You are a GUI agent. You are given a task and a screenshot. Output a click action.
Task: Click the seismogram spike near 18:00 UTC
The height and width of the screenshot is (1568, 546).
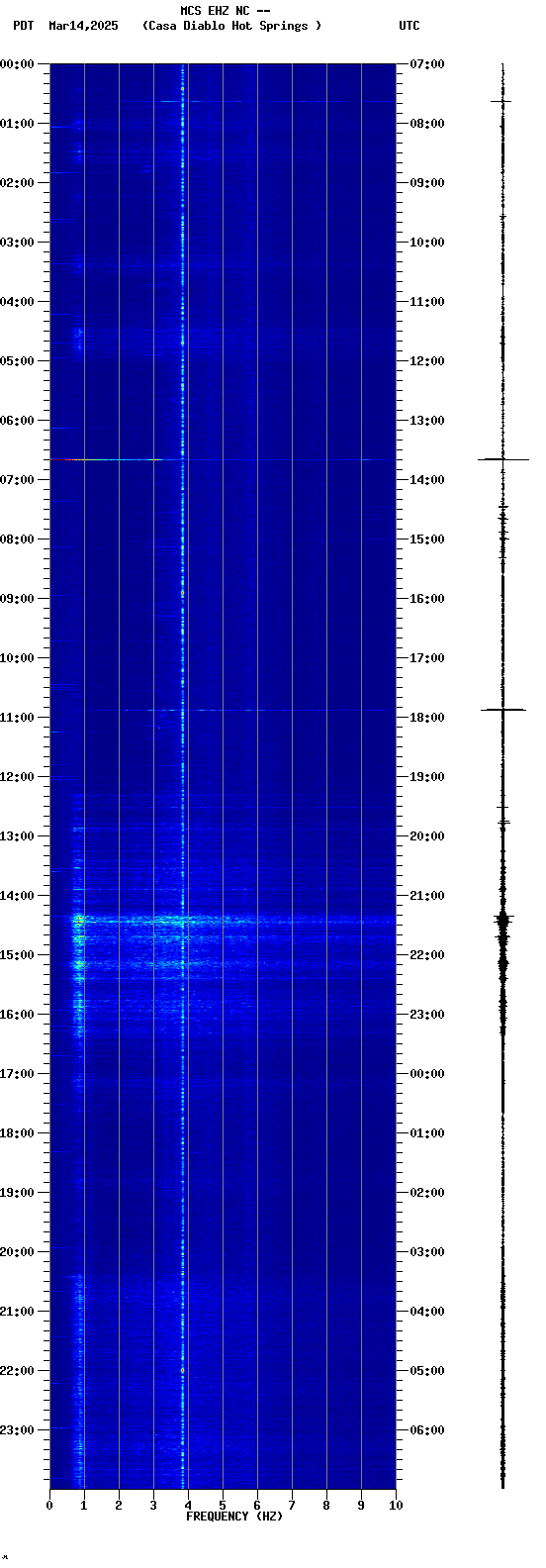502,710
